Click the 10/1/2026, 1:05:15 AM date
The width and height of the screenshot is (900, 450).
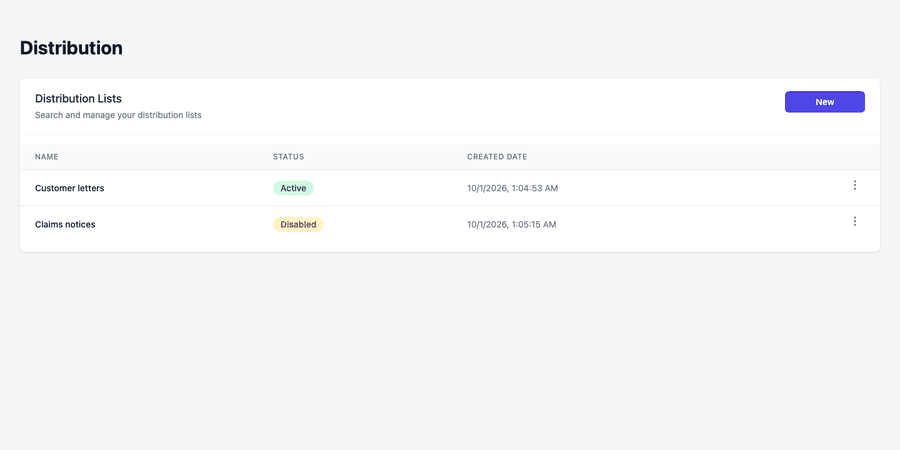(511, 224)
